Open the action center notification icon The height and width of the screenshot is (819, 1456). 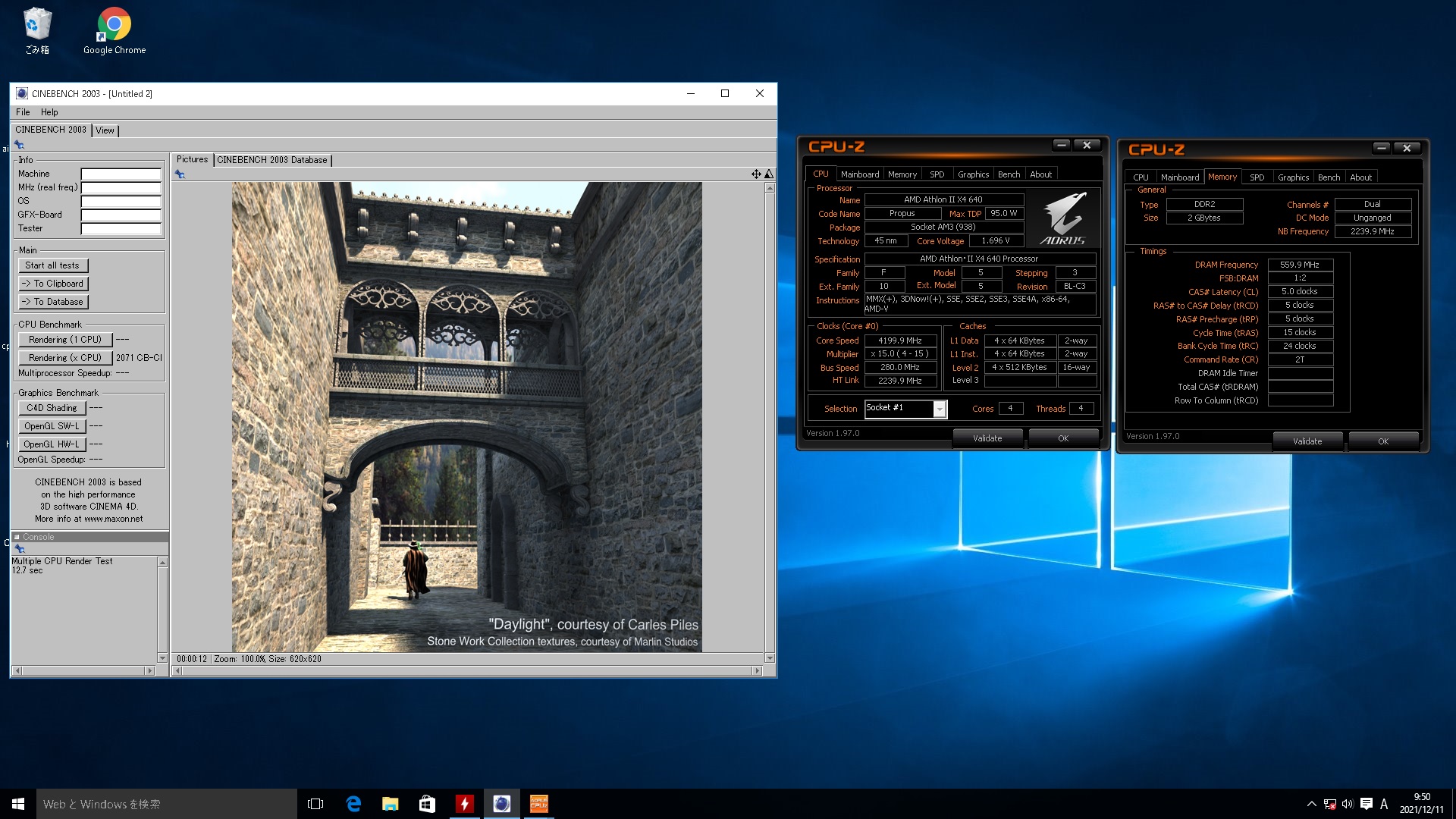[1366, 804]
